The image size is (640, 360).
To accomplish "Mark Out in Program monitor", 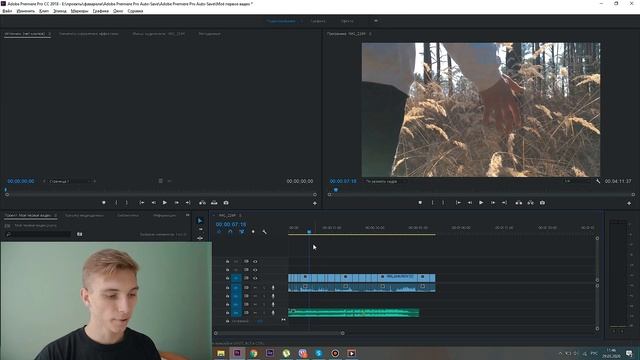I will click(443, 202).
